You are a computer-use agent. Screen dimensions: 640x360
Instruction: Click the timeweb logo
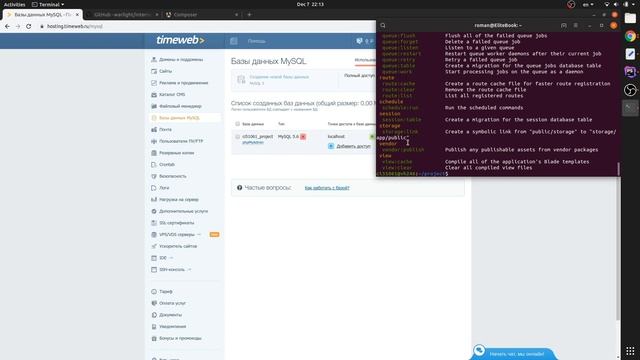point(180,40)
